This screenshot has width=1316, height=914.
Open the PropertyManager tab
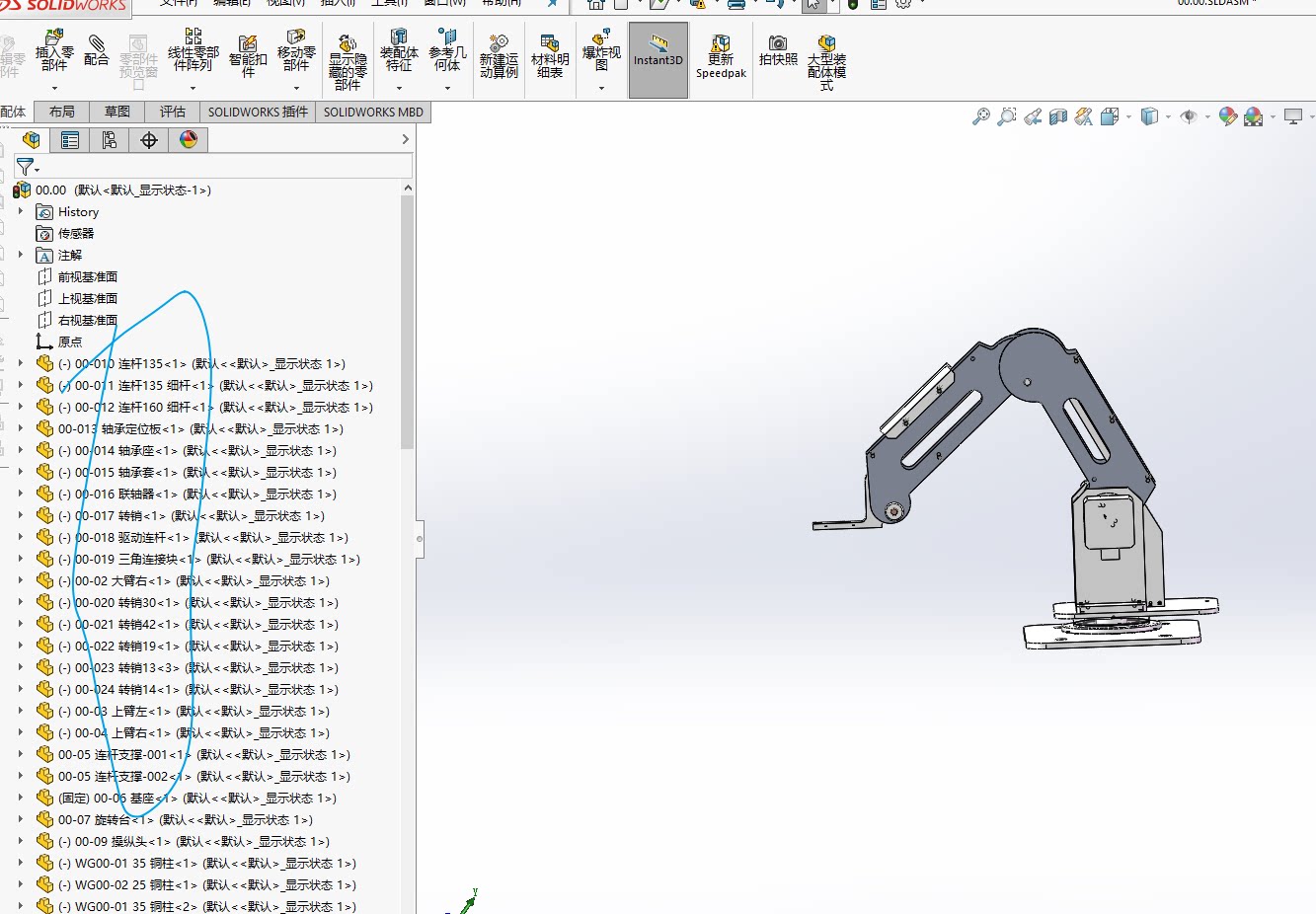point(70,140)
